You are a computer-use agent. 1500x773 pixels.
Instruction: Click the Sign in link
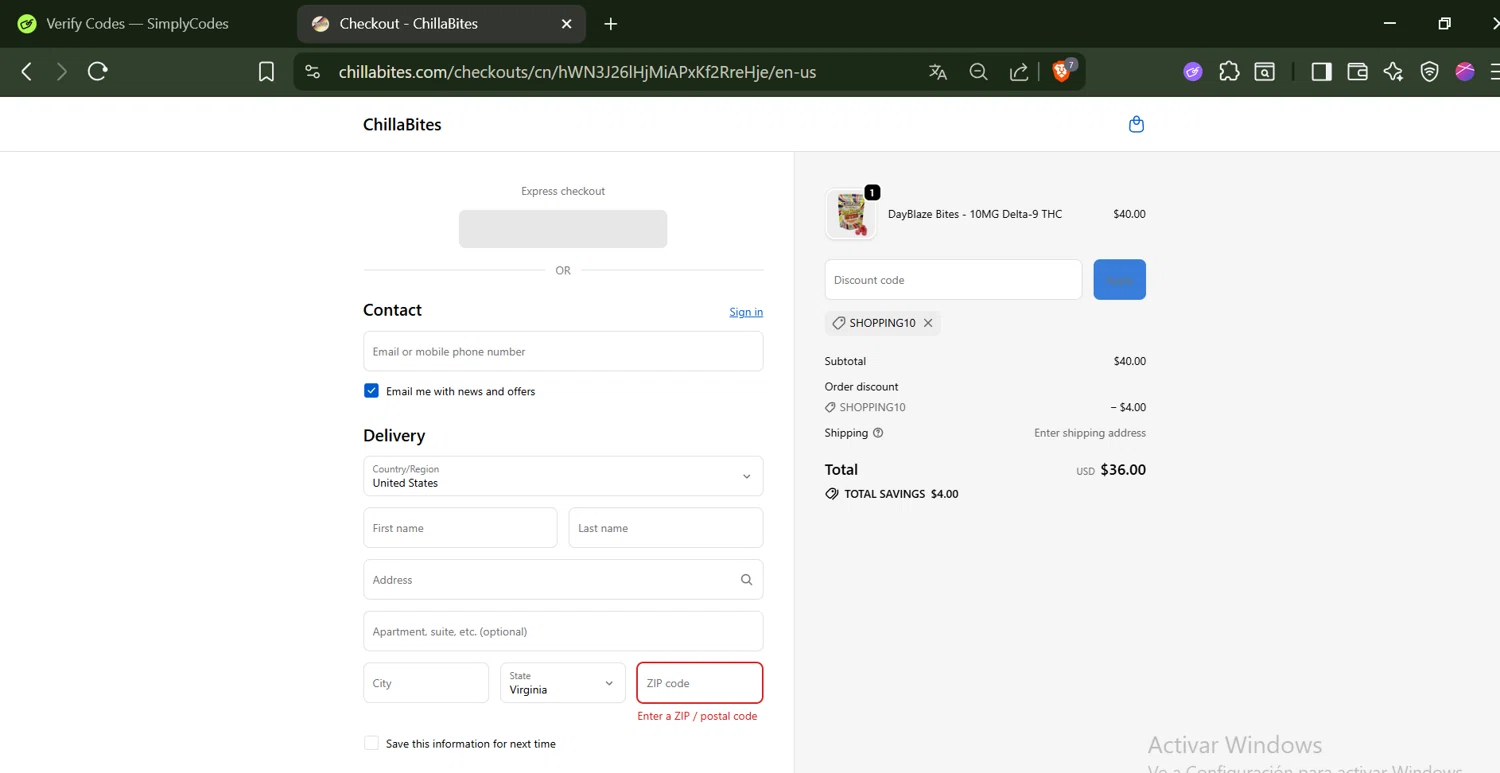pos(746,312)
